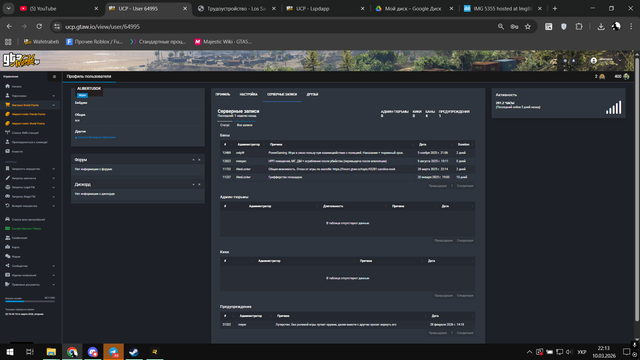
Task: Select the Все записи sub-tab
Action: click(244, 125)
